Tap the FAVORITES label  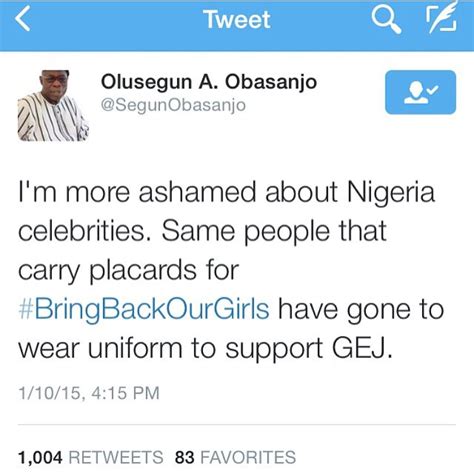point(248,457)
